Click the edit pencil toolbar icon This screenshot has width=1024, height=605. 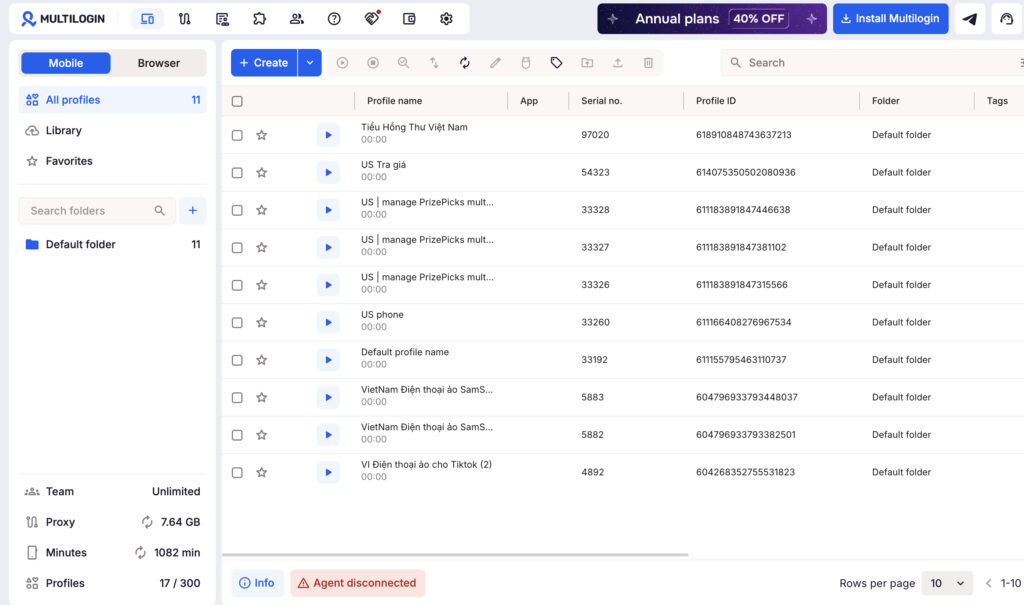[495, 63]
